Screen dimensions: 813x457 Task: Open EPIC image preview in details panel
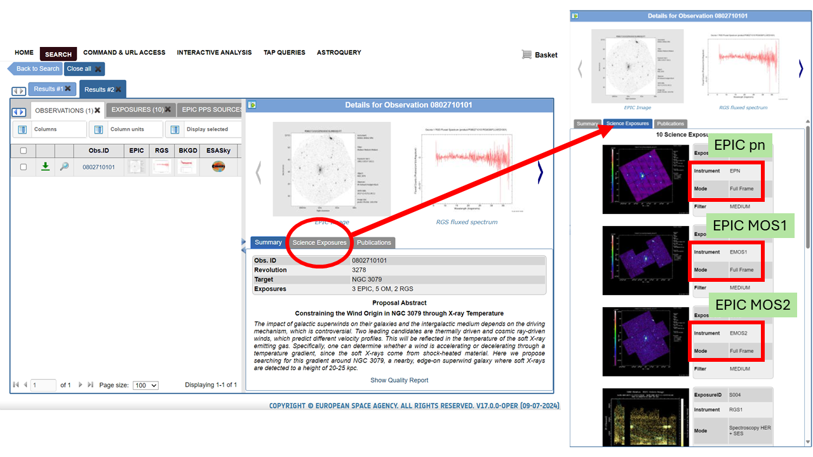(332, 169)
